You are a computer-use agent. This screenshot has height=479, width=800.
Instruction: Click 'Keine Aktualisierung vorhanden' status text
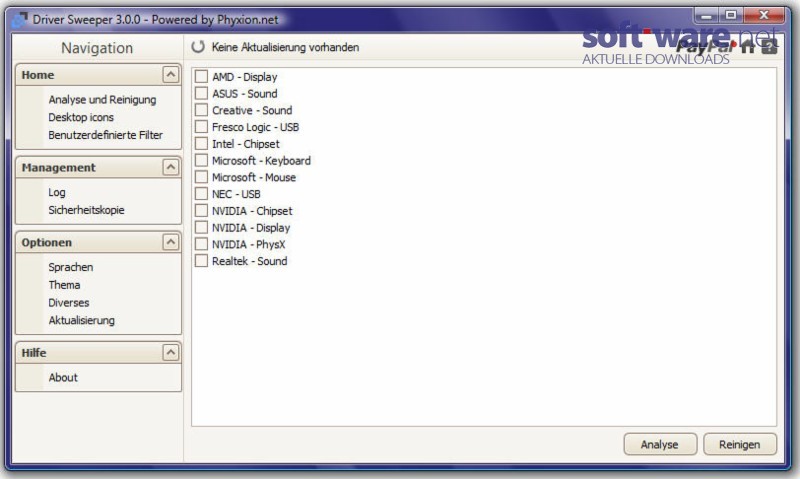point(285,47)
